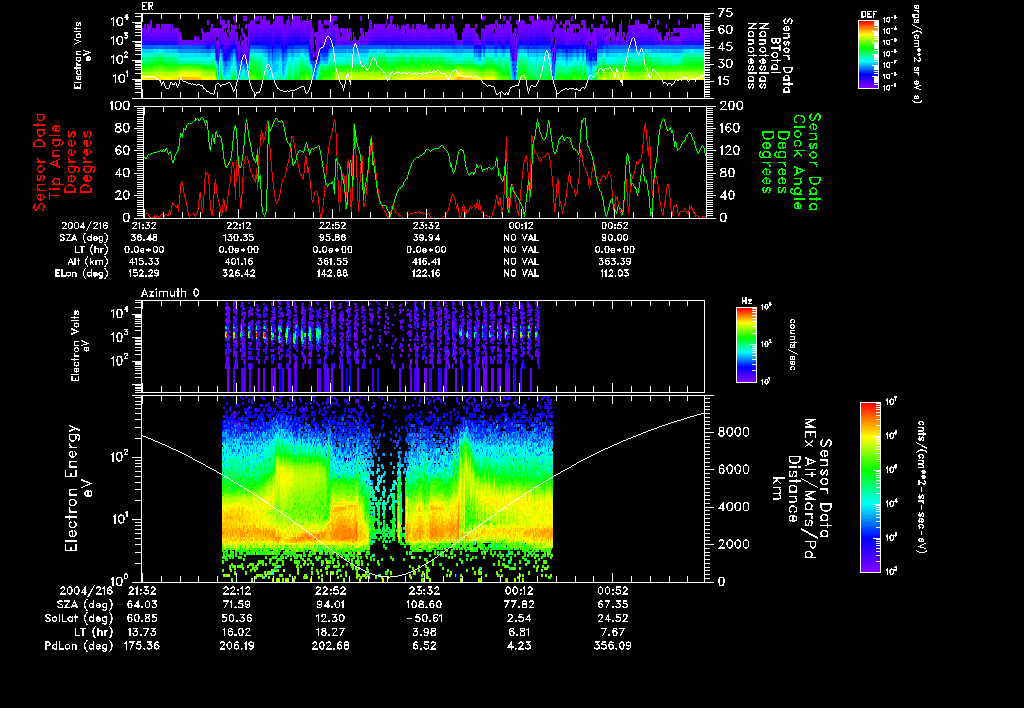Click lower table SolLat value '-50.61'
This screenshot has width=1024, height=708.
click(424, 618)
